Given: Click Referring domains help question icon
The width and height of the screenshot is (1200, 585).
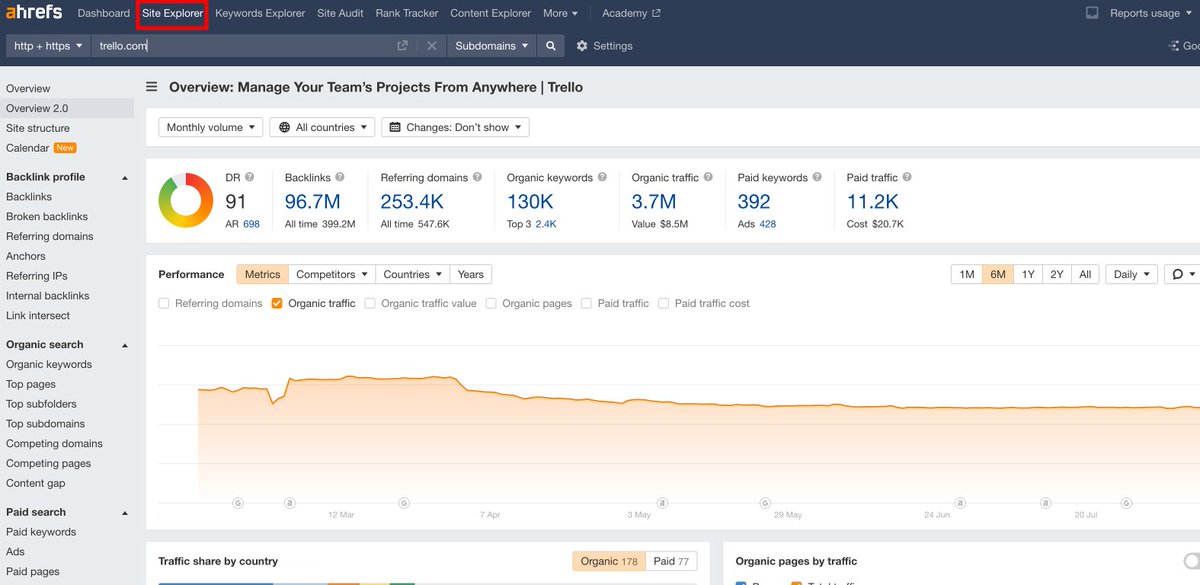Looking at the screenshot, I should click(477, 177).
